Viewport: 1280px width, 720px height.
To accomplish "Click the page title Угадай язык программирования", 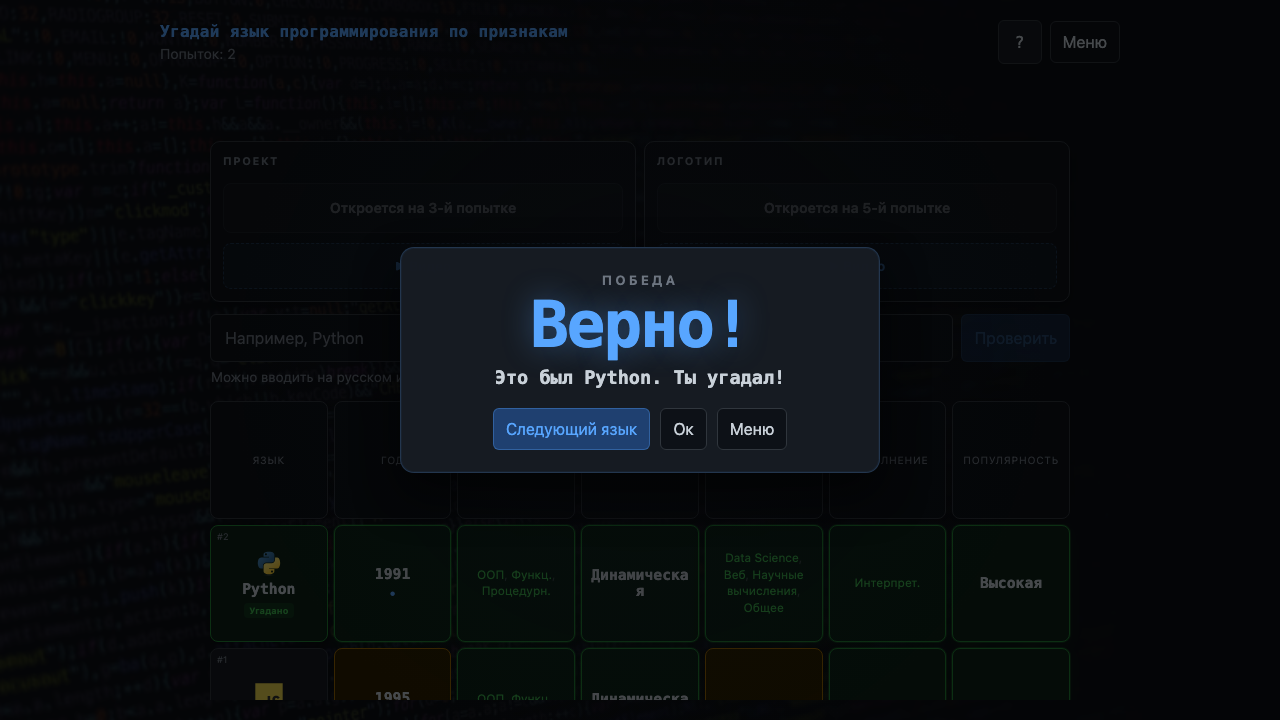I will tap(364, 32).
